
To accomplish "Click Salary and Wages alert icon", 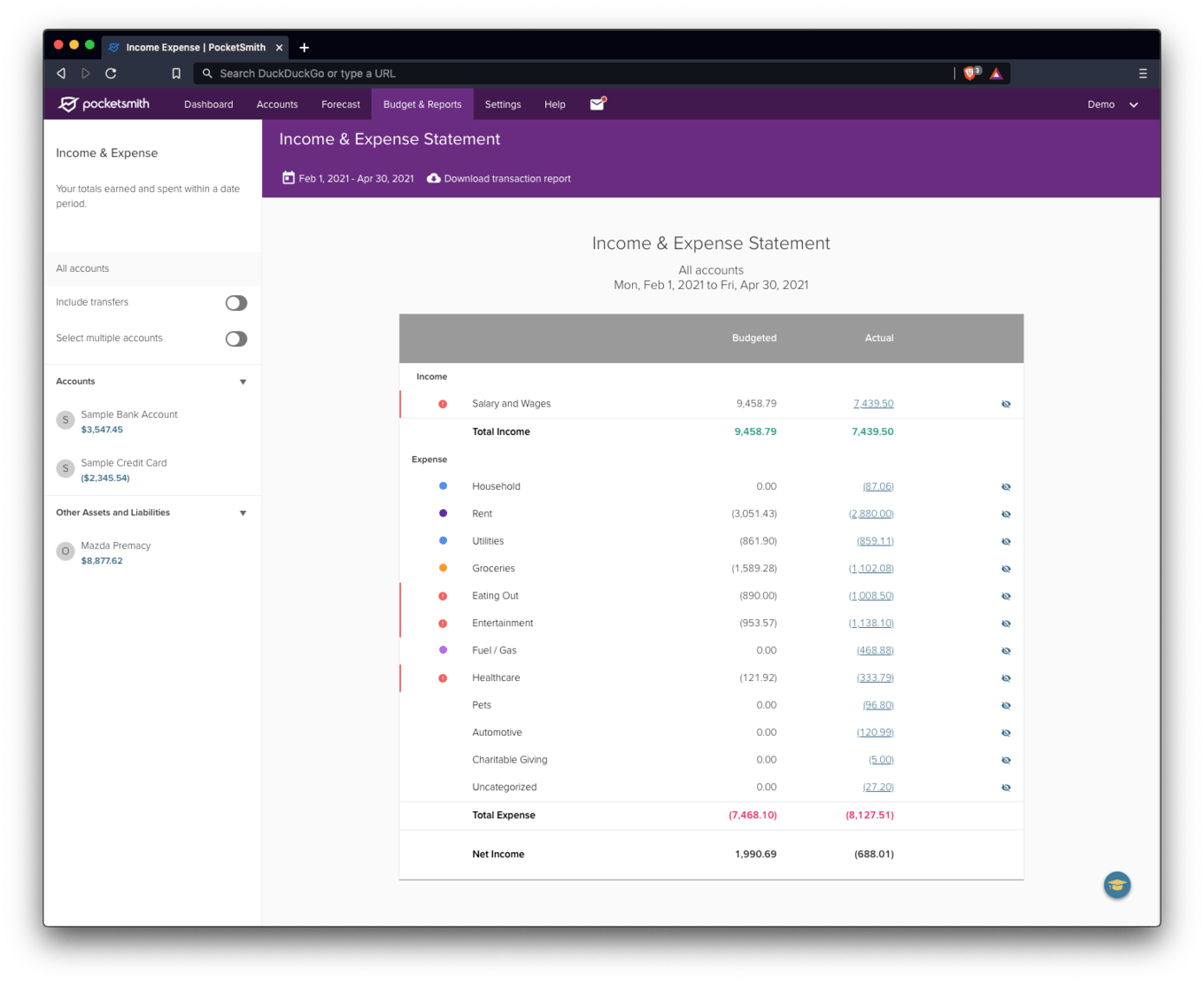I will tap(443, 404).
